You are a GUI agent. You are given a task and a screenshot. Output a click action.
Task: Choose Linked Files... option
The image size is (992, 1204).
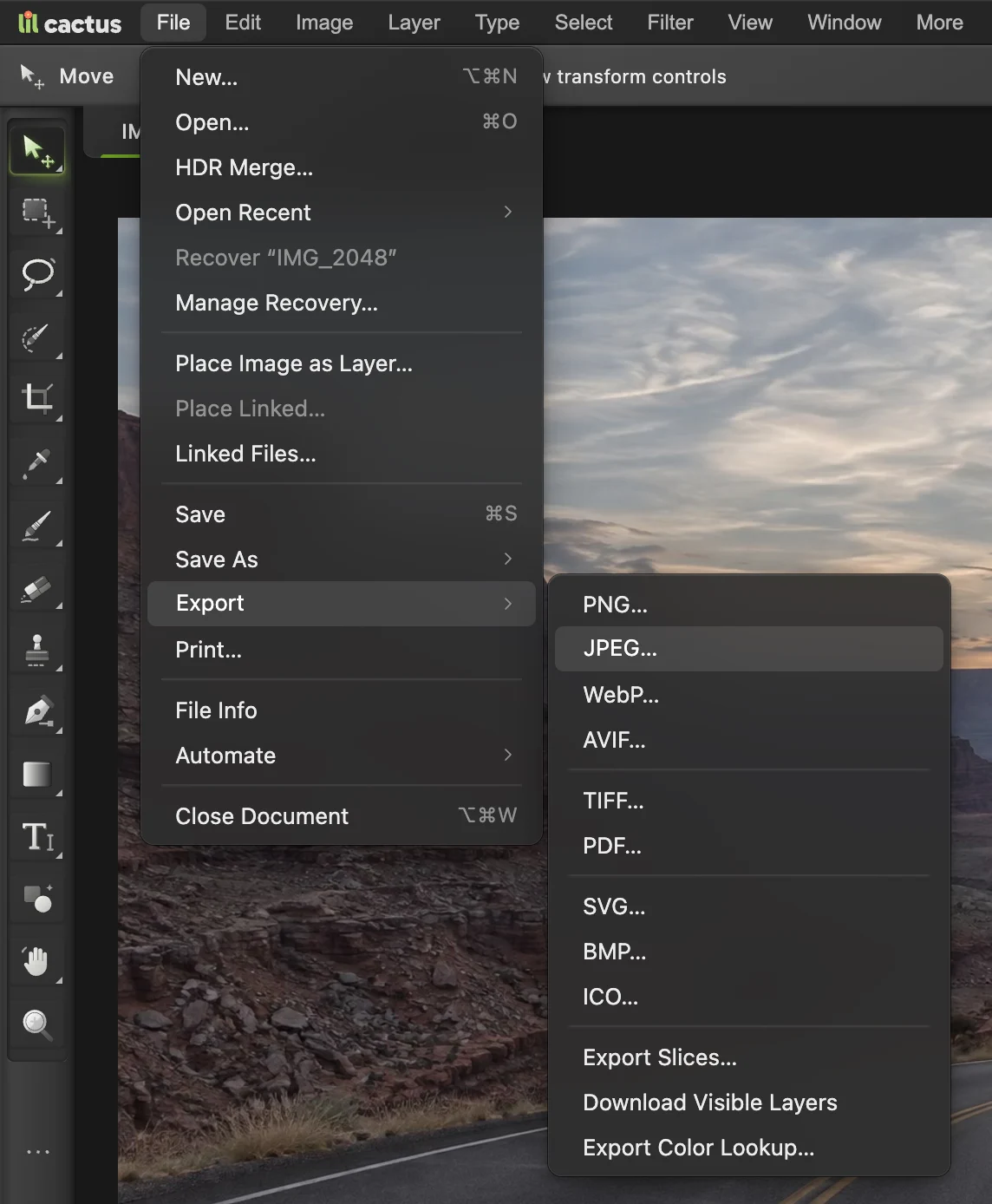342,454
